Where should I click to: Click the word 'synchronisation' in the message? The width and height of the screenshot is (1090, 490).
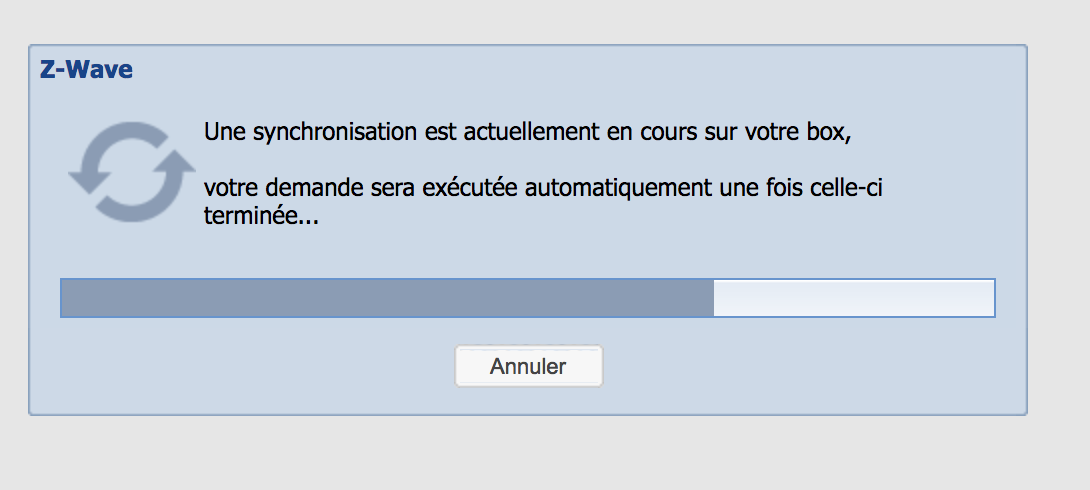(324, 132)
